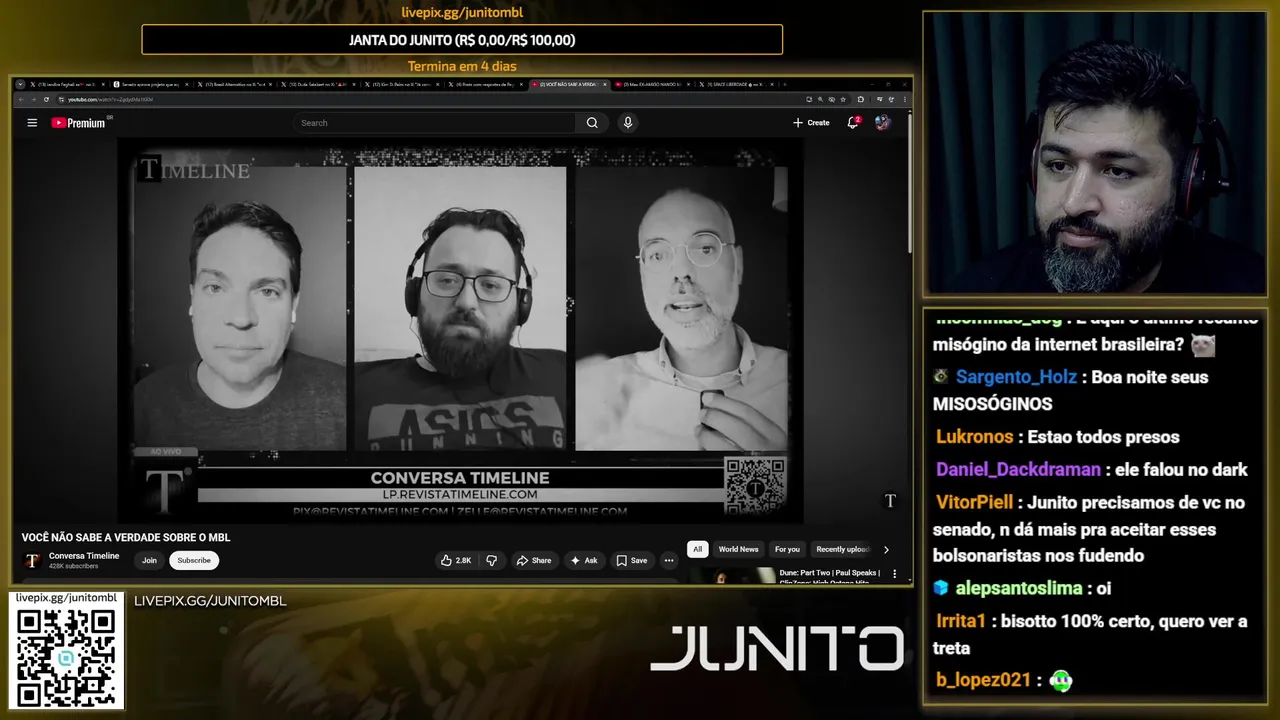Share the video

point(534,561)
